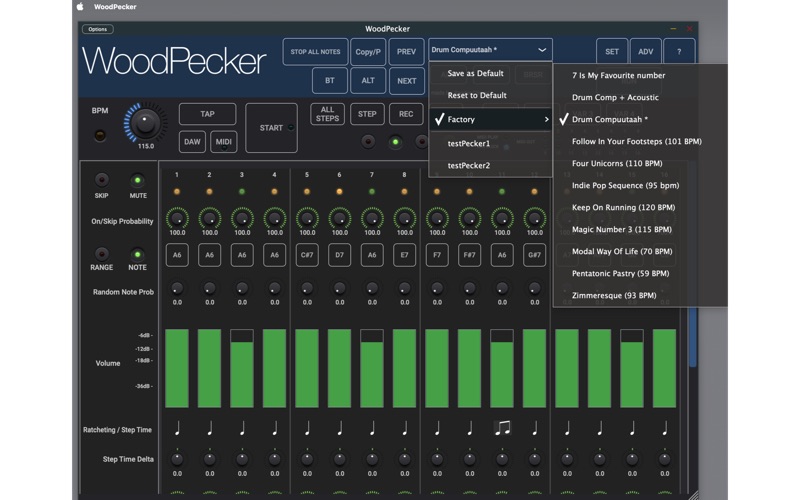Screen dimensions: 800x500
Task: Click the BT button
Action: pyautogui.click(x=330, y=81)
